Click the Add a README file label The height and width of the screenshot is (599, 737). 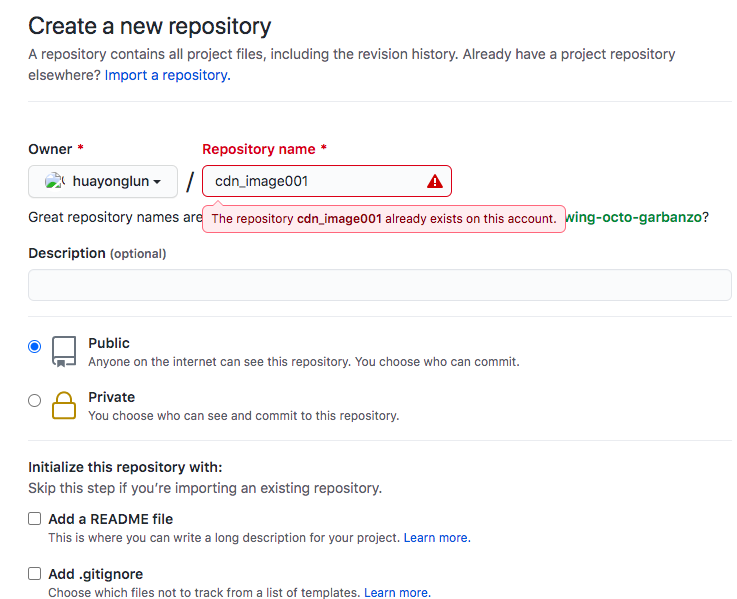coord(111,519)
